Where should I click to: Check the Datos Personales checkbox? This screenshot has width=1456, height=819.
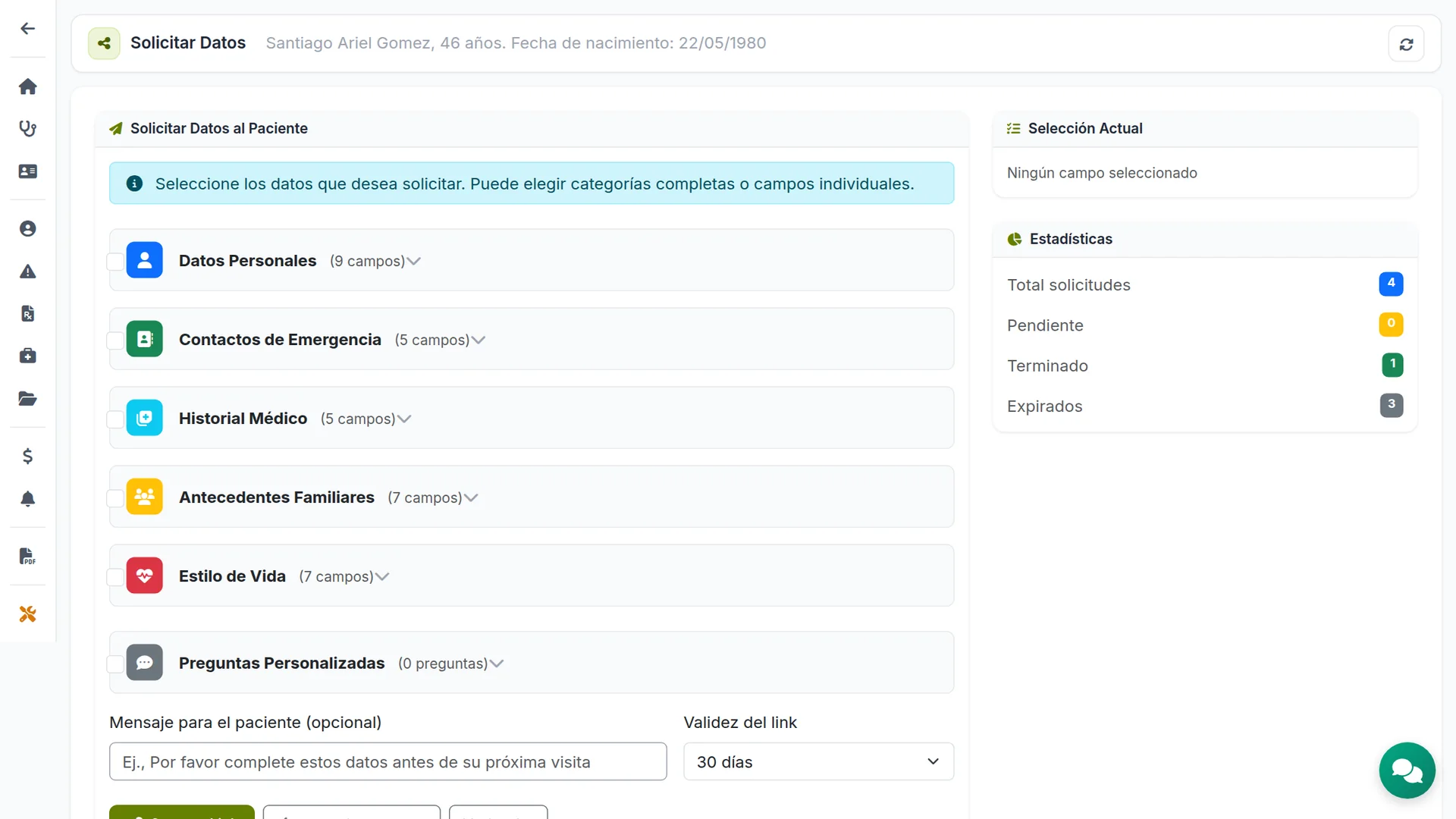[x=115, y=262]
